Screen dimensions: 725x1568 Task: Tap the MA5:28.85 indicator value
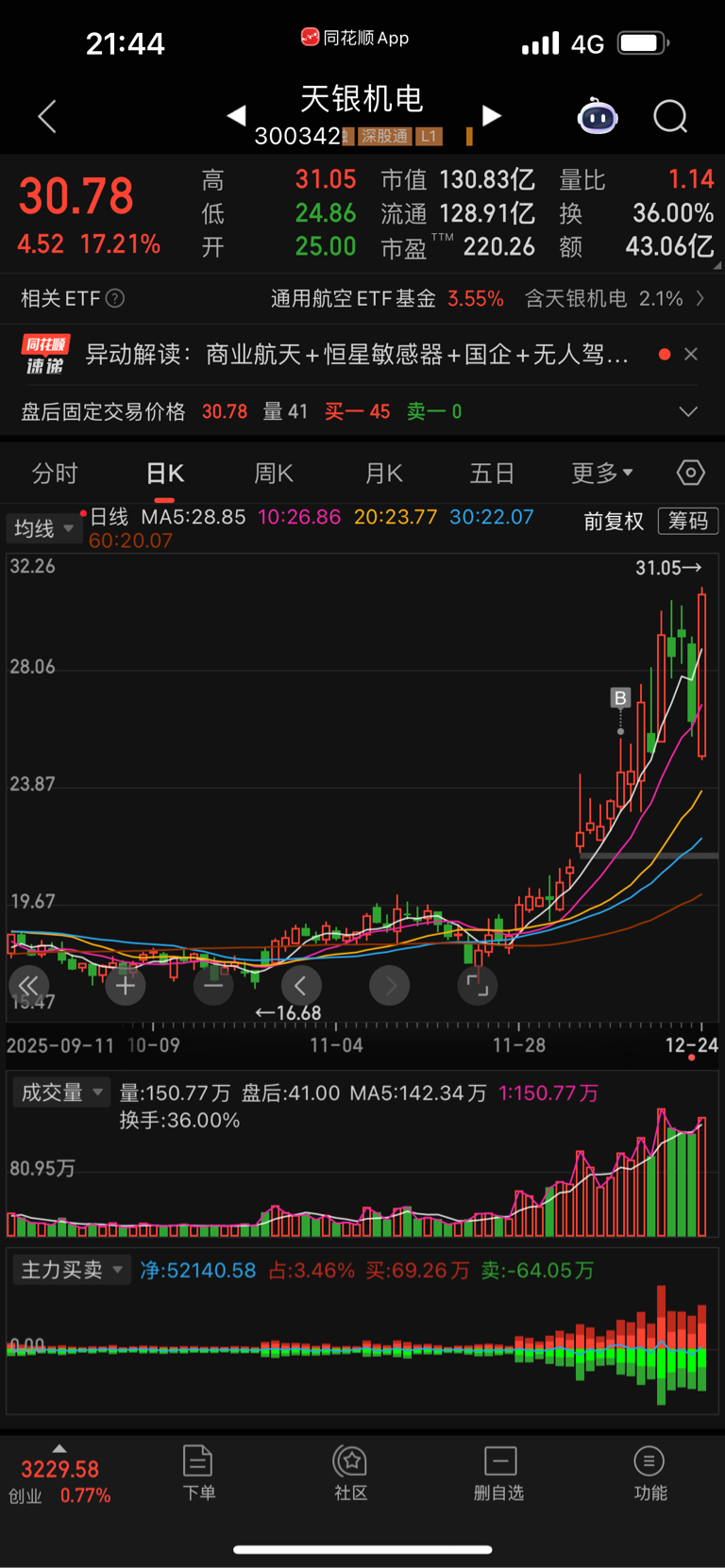(x=194, y=517)
